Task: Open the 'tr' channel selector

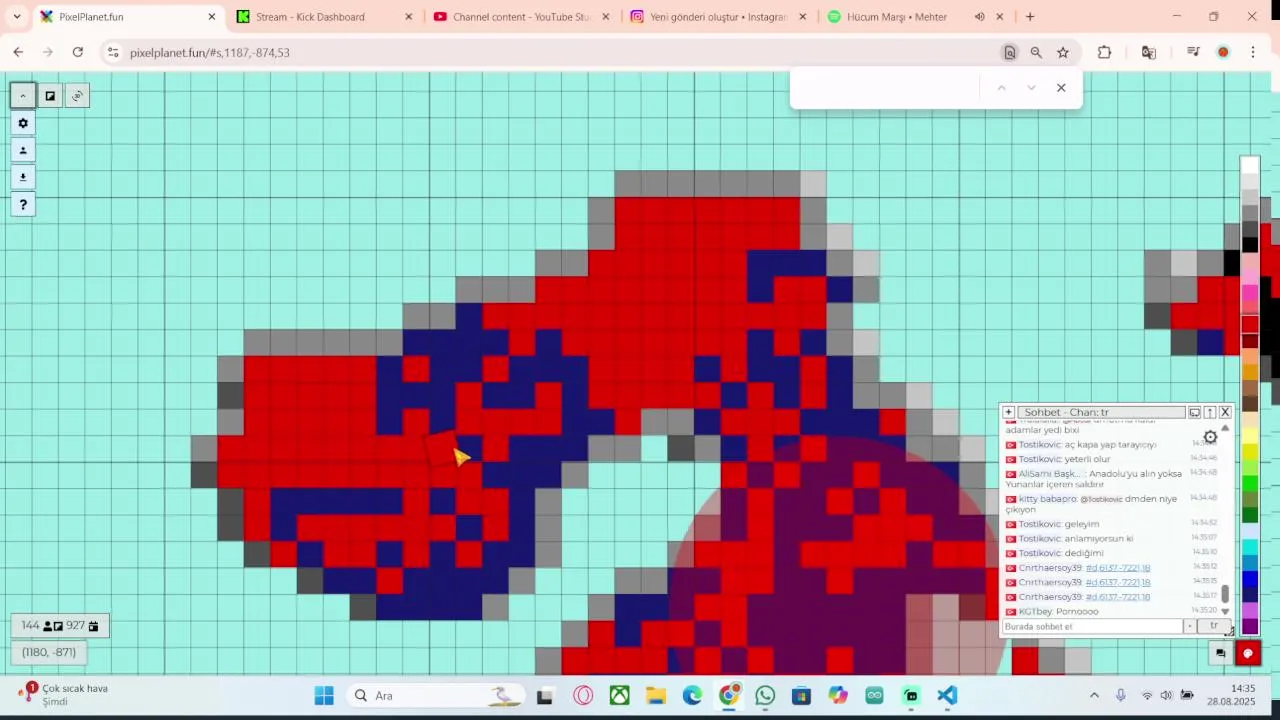Action: coord(1214,626)
